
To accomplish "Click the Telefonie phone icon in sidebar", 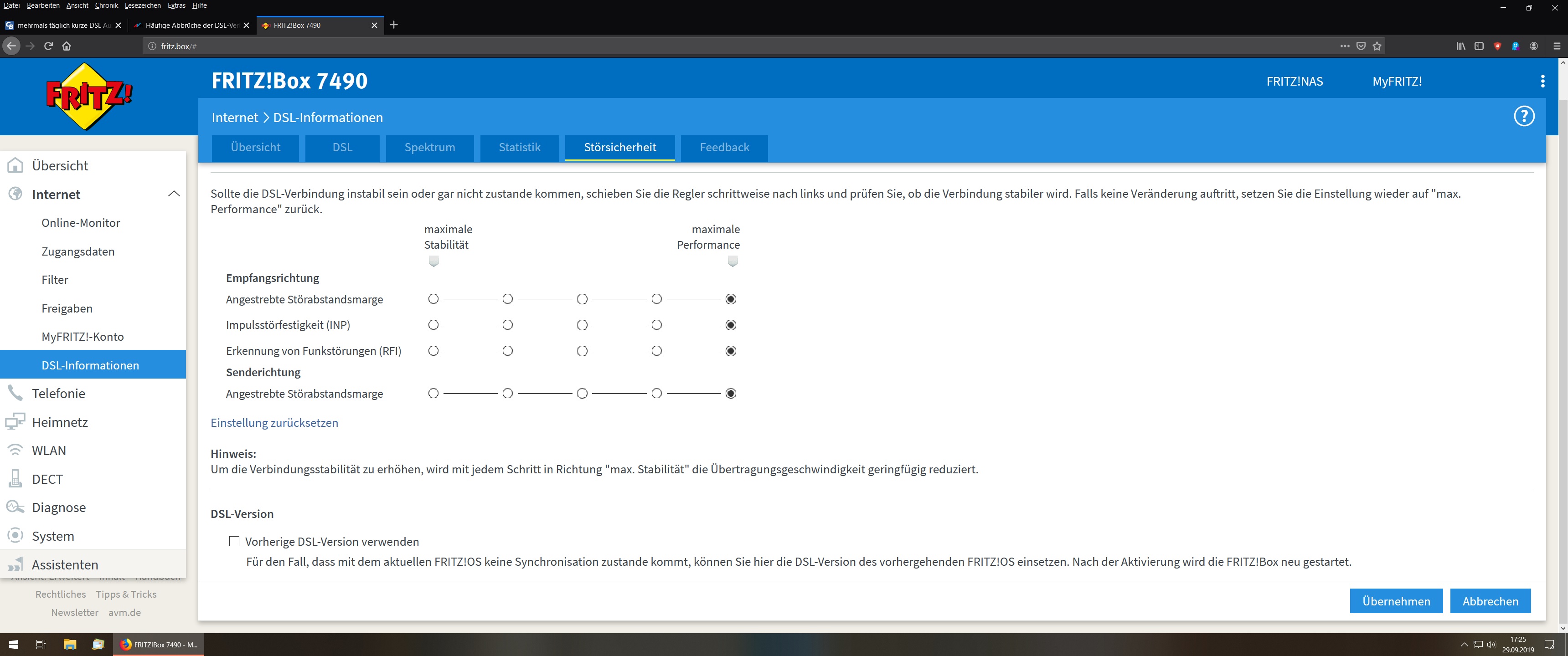I will [x=15, y=393].
